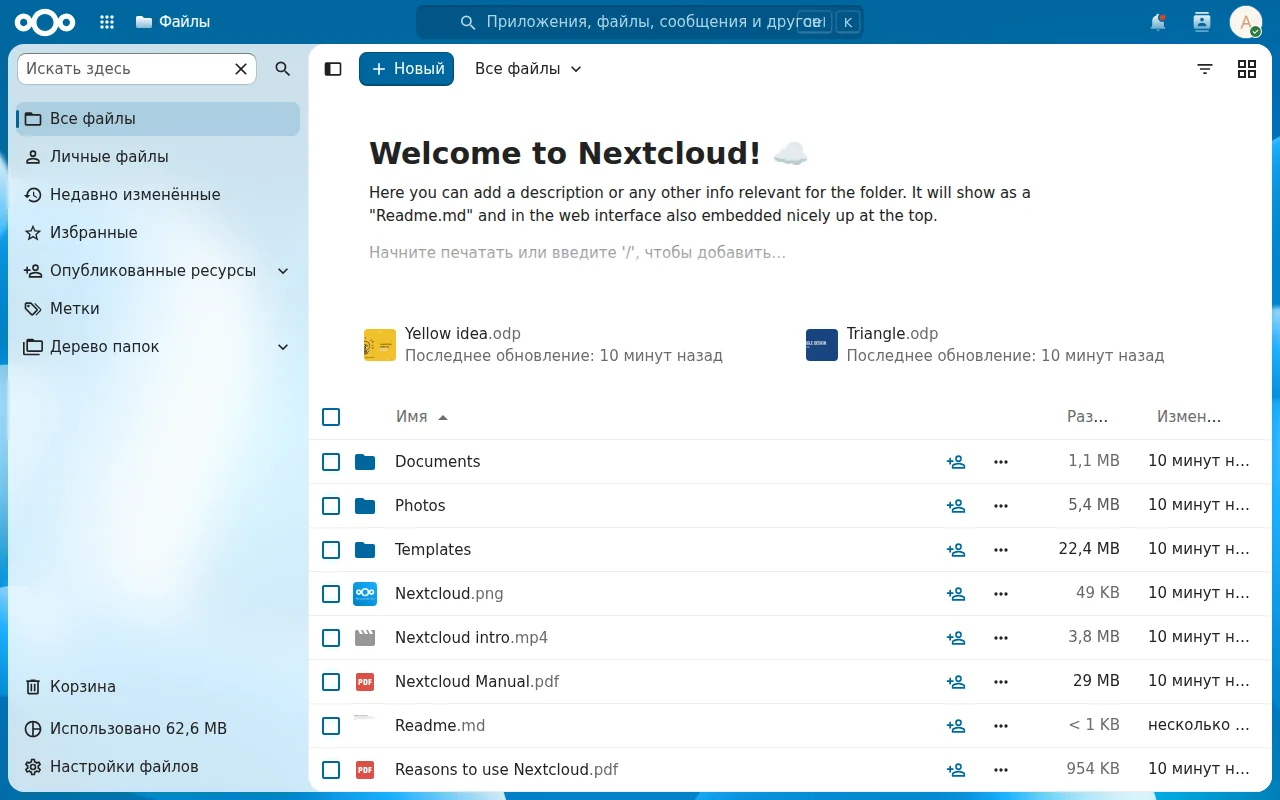1280x800 pixels.
Task: Share Nextcloud intro.mp4
Action: point(956,638)
